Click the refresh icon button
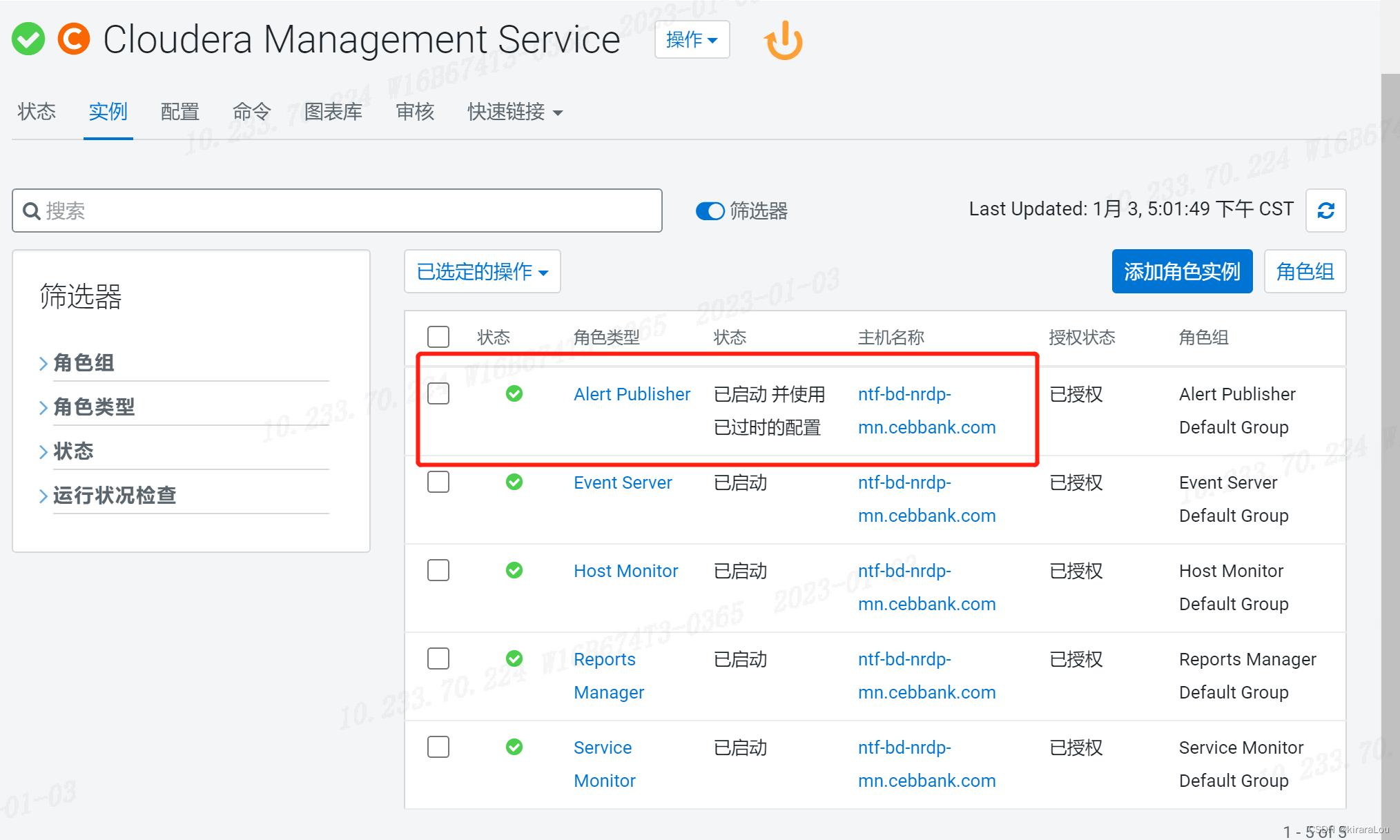 1325,211
